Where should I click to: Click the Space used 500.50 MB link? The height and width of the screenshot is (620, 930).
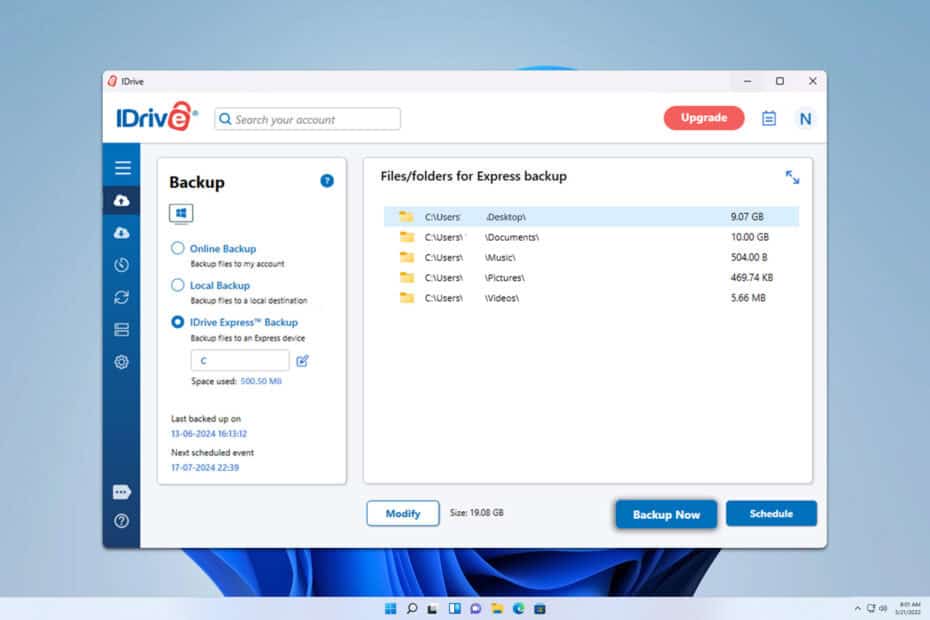point(261,381)
